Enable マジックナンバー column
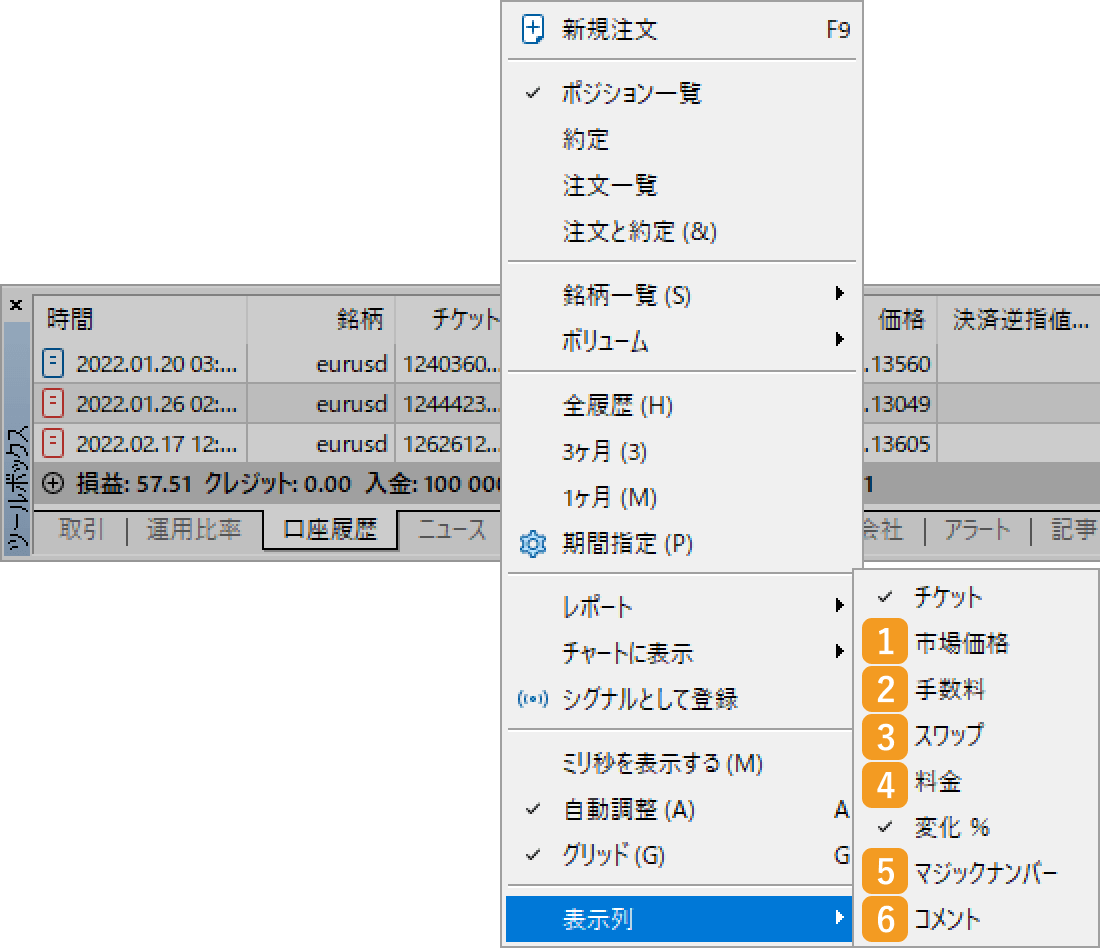Viewport: 1100px width, 948px height. [977, 873]
